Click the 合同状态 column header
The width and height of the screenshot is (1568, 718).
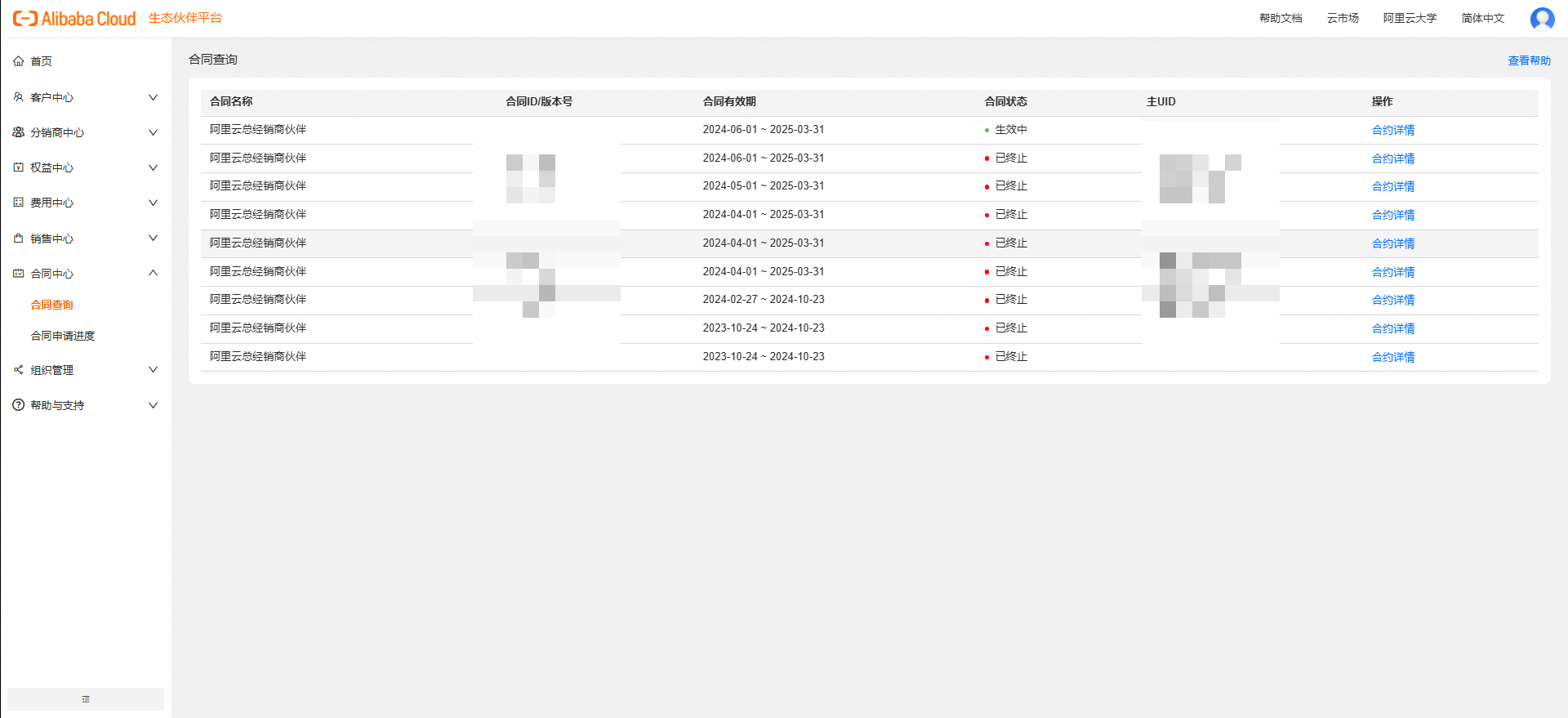point(1006,101)
